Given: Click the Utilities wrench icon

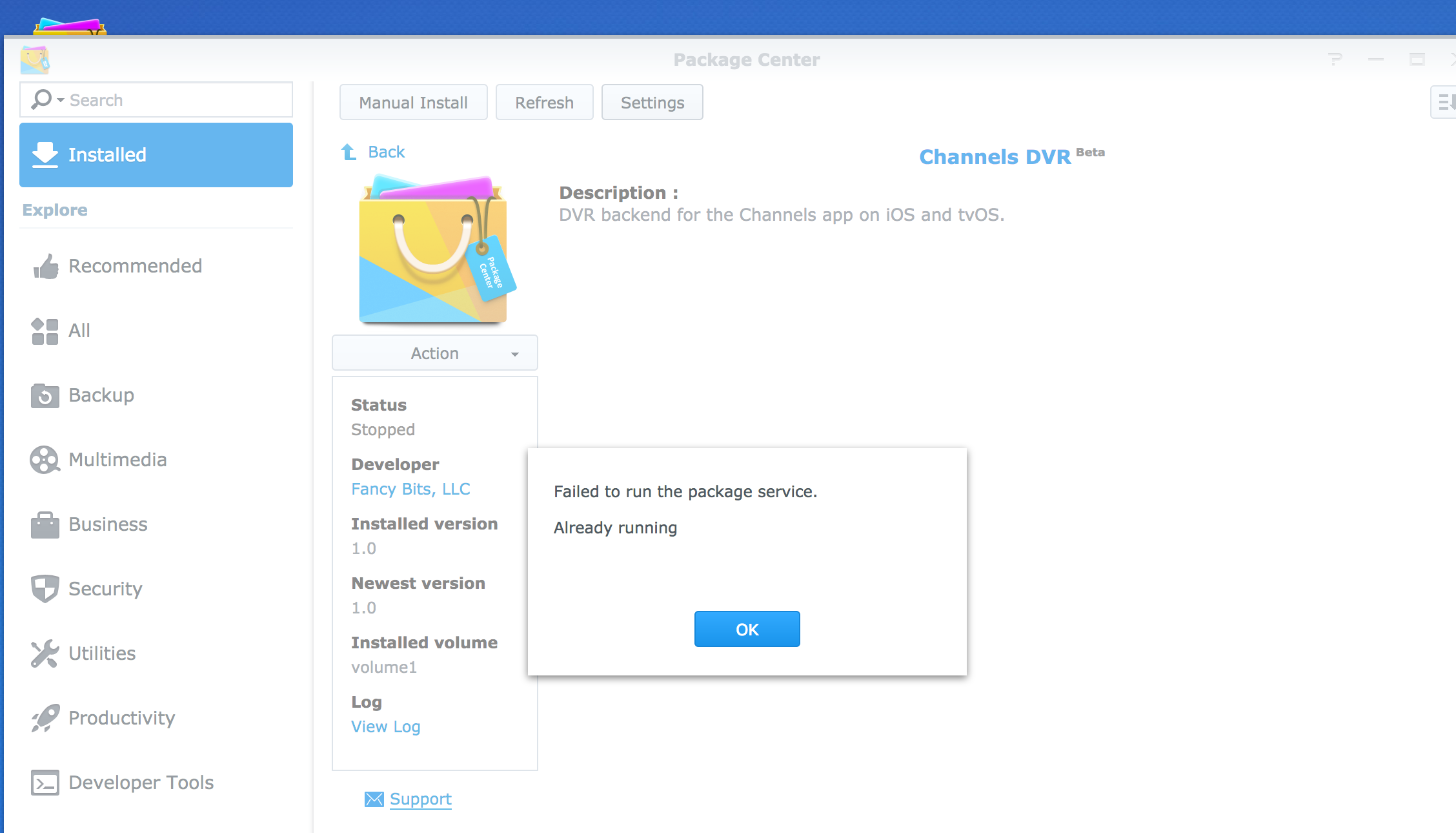Looking at the screenshot, I should coord(45,653).
